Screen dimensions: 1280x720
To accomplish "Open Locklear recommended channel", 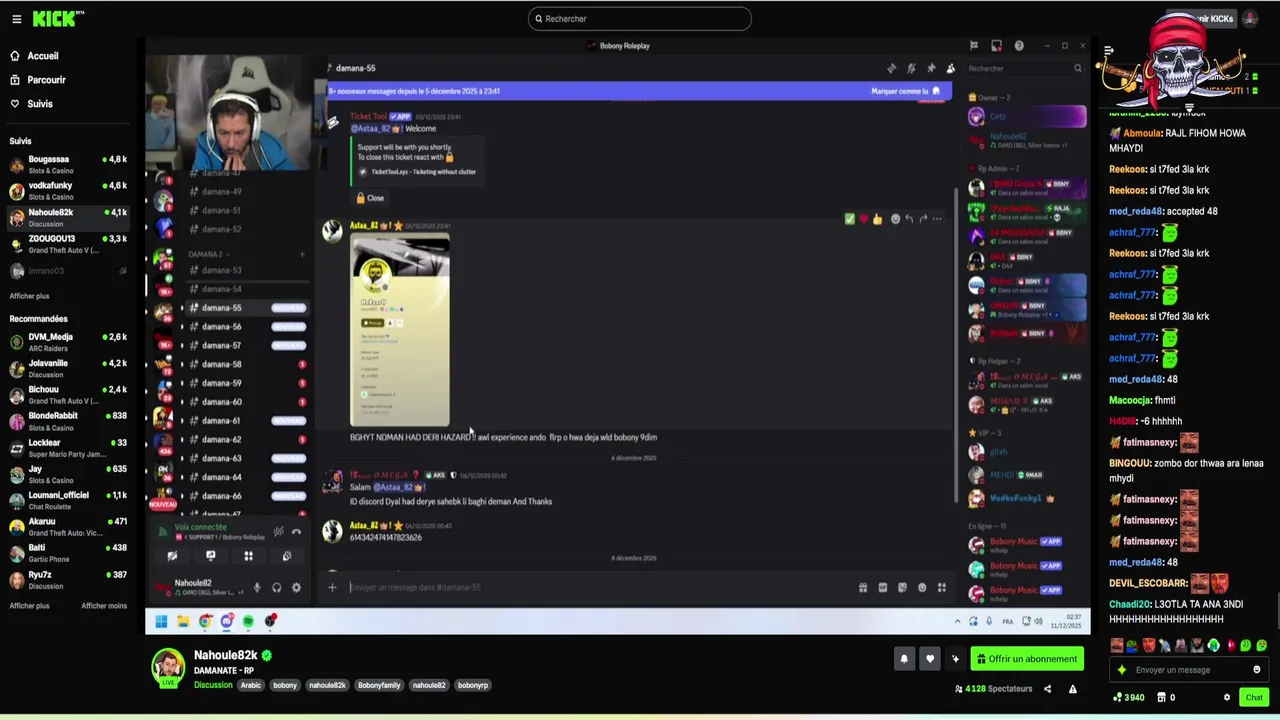I will (67, 447).
